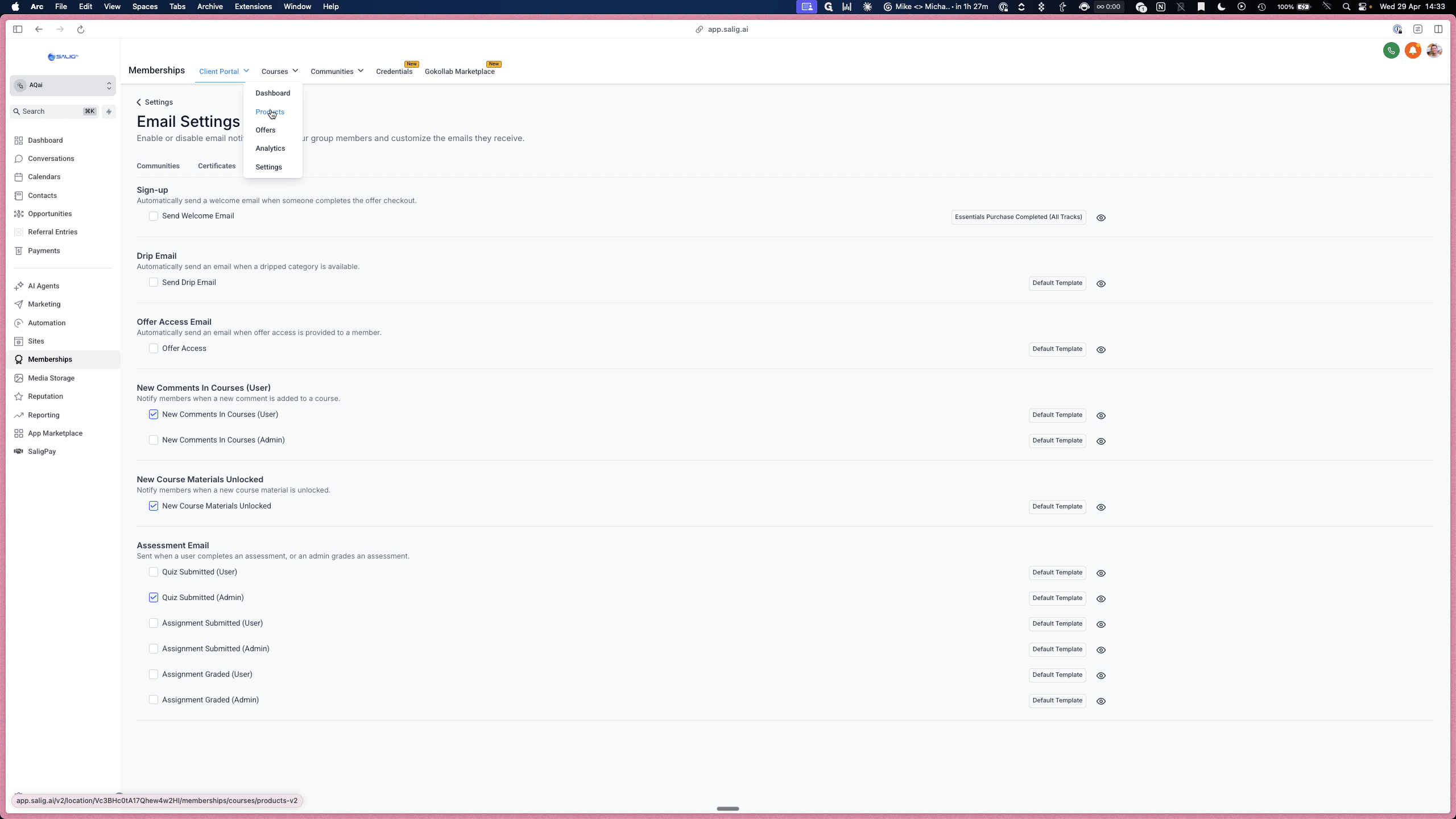Preview the Send Drip Email template
The image size is (1456, 819).
[x=1101, y=284]
